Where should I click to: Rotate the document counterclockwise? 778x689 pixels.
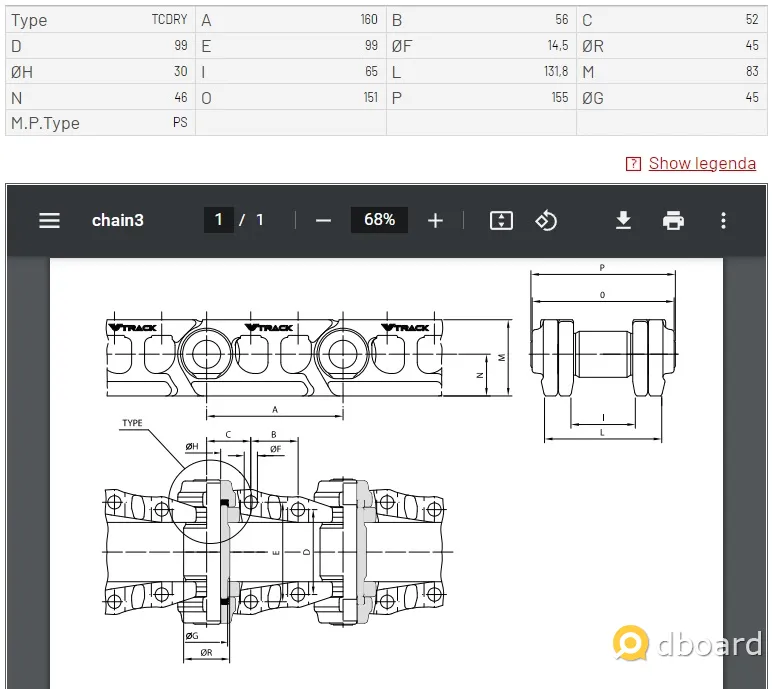coord(546,220)
